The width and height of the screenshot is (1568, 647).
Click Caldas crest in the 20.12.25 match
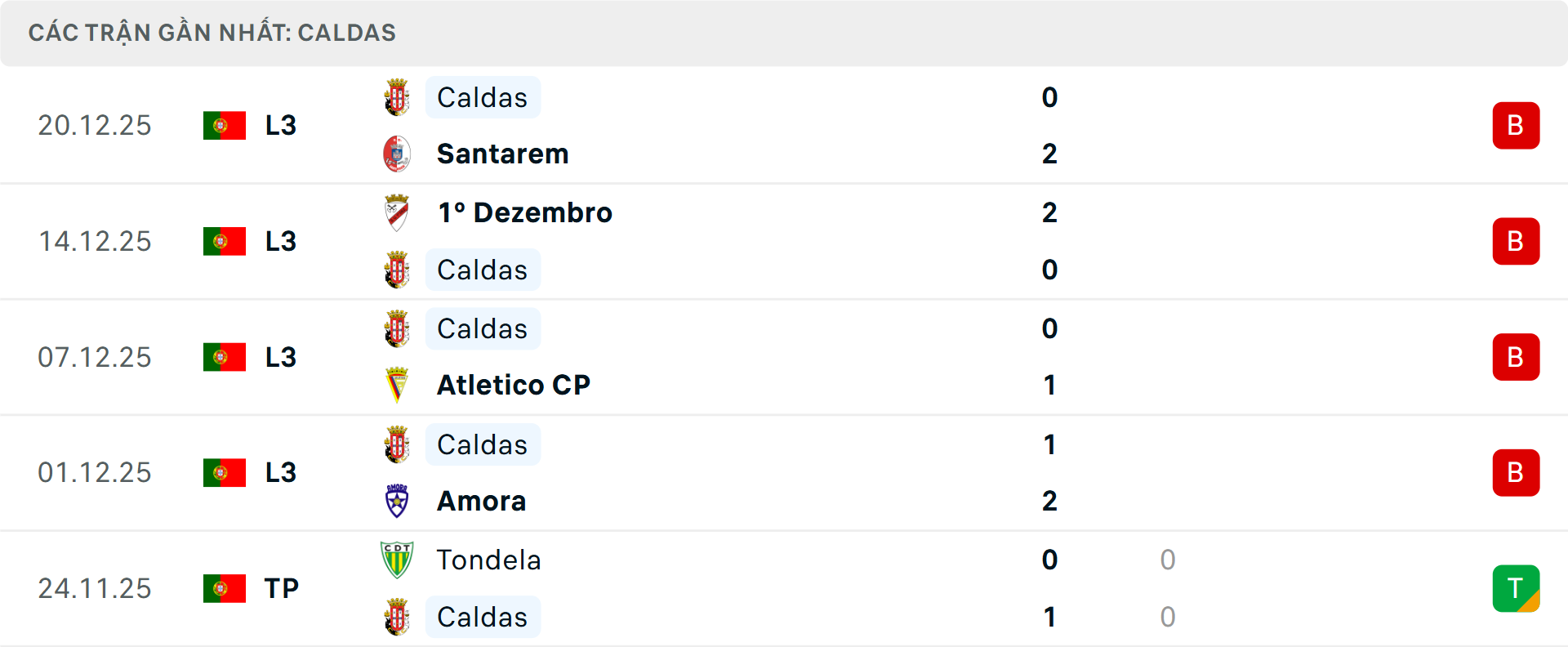tap(397, 97)
